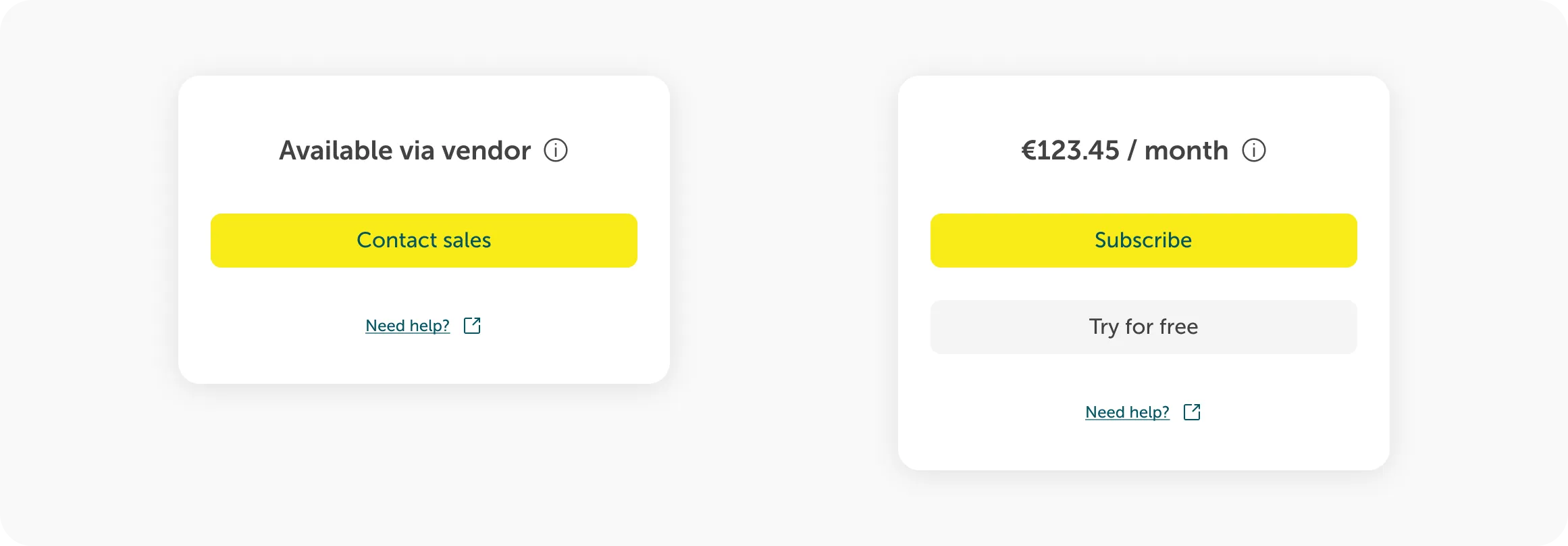This screenshot has width=1568, height=546.
Task: Start a trial with "Try for free"
Action: (1143, 327)
